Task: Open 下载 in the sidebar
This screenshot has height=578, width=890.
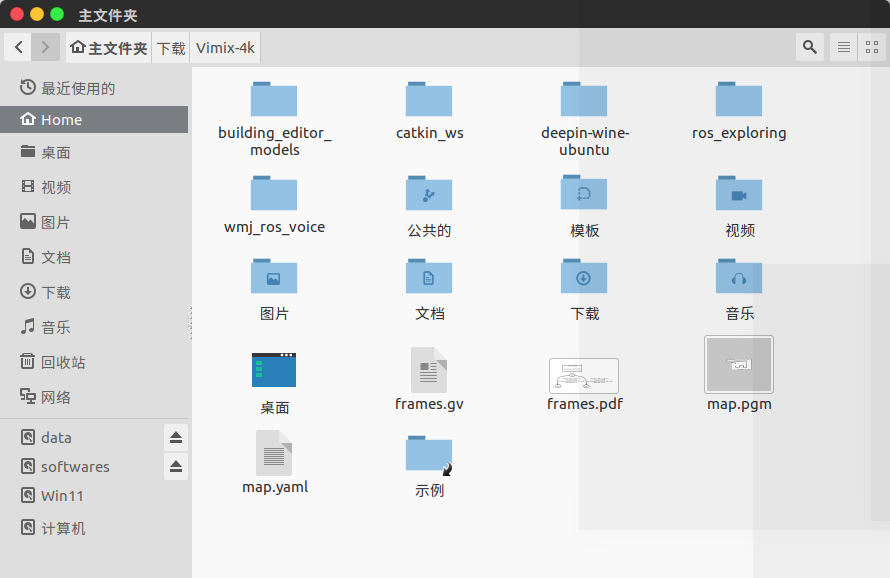Action: (x=94, y=292)
